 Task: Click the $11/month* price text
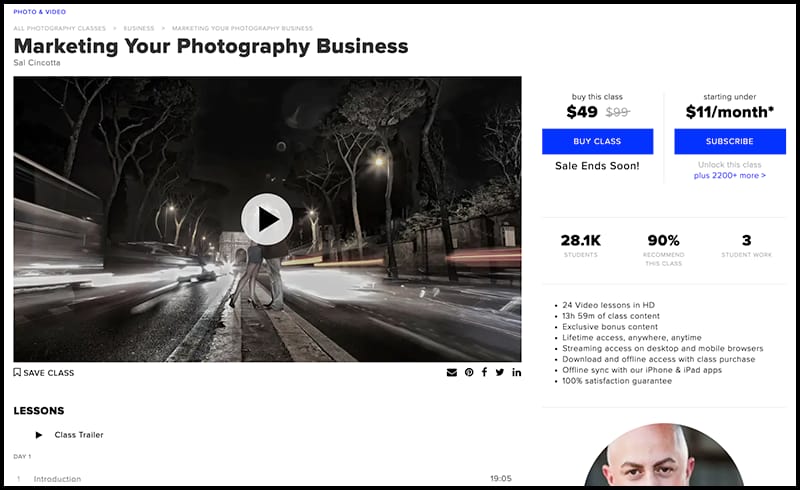coord(730,112)
